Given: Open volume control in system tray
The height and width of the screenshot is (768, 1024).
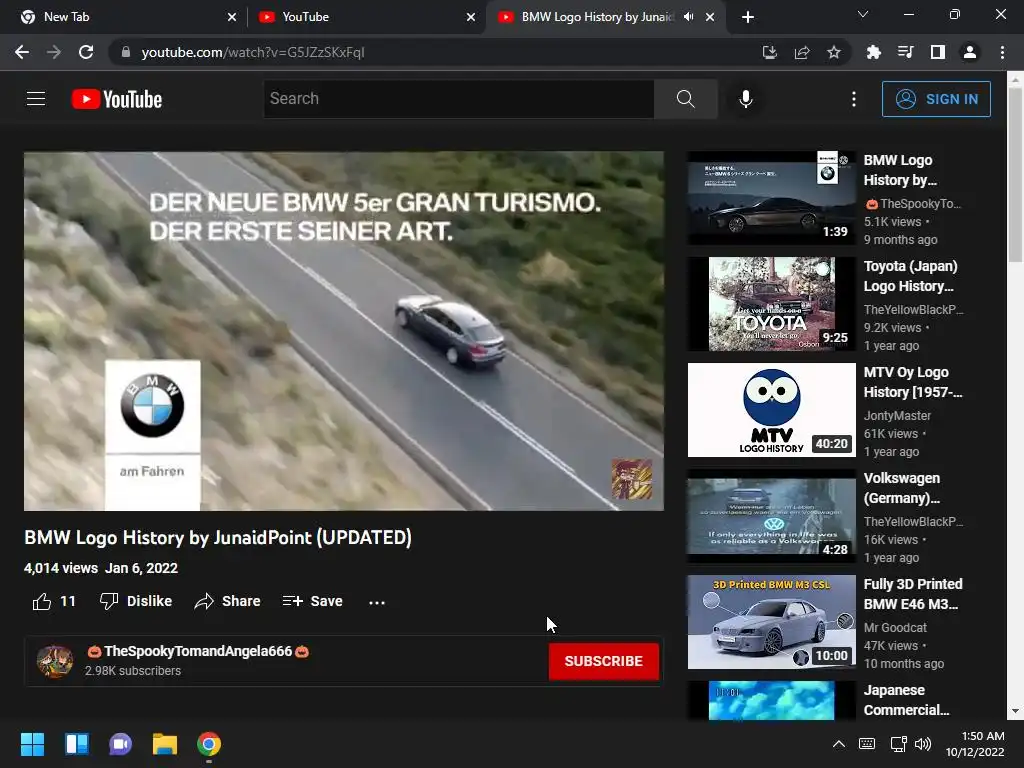Looking at the screenshot, I should click(923, 744).
